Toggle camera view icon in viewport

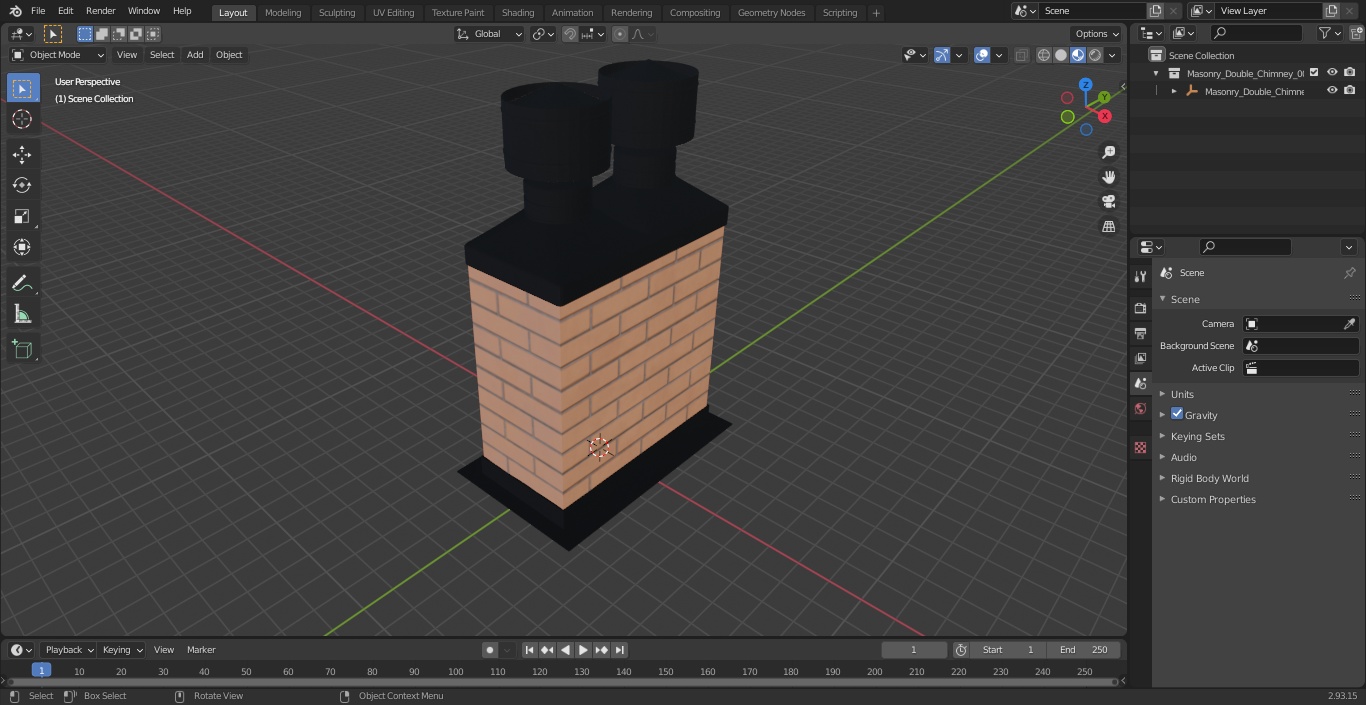point(1108,202)
